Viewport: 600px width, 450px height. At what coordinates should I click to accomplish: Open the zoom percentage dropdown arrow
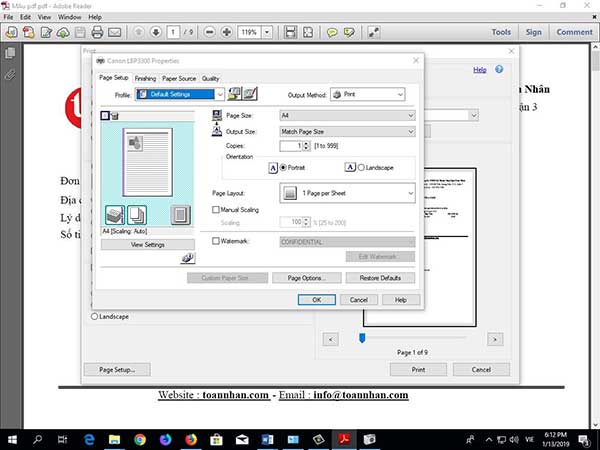pos(267,33)
